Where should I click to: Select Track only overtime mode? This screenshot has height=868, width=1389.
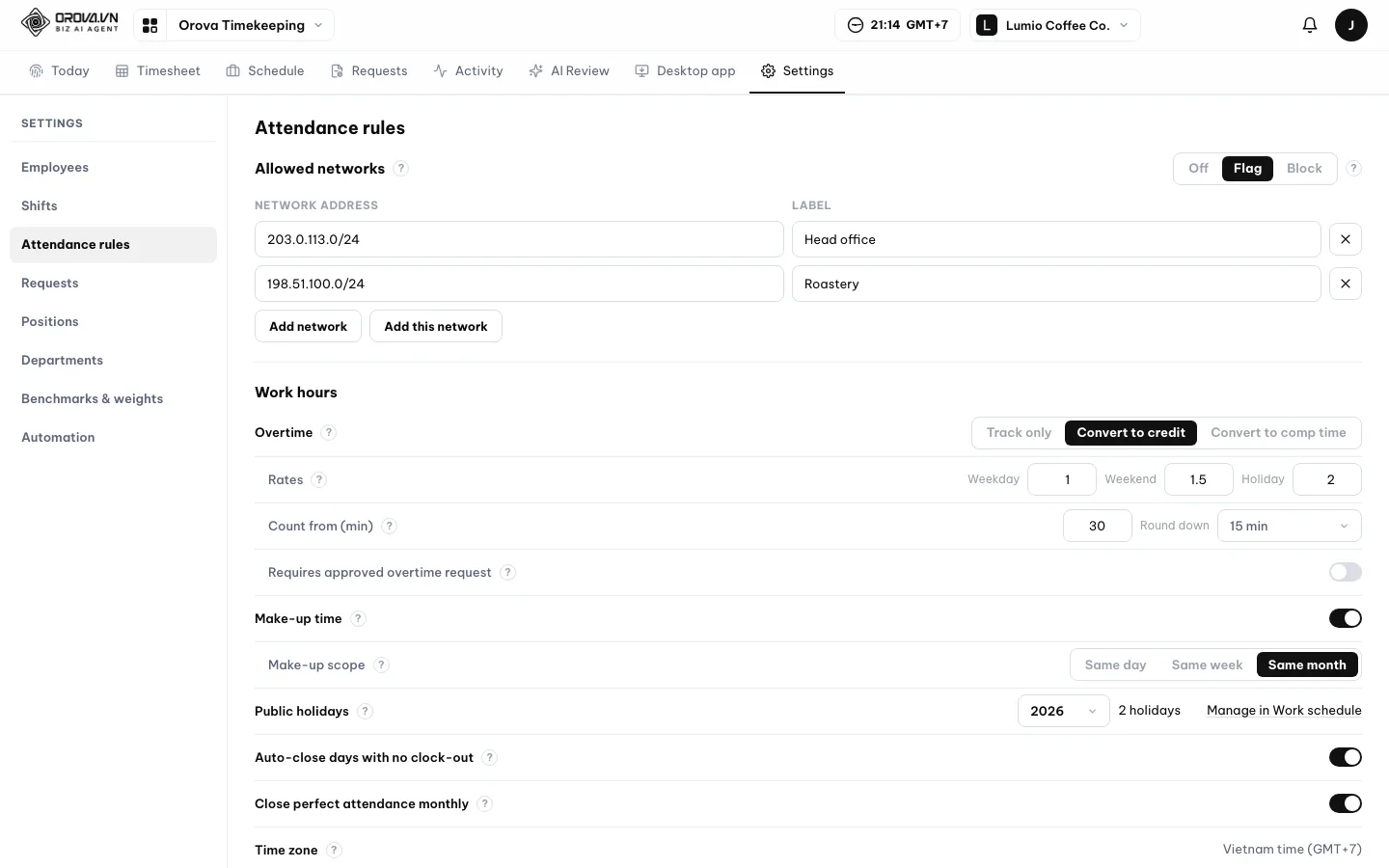pyautogui.click(x=1019, y=433)
